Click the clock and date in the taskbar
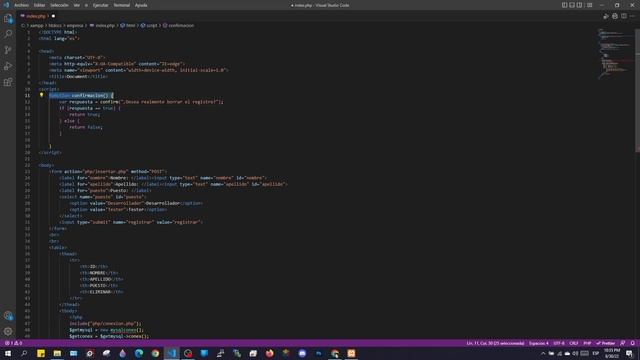 pos(612,353)
